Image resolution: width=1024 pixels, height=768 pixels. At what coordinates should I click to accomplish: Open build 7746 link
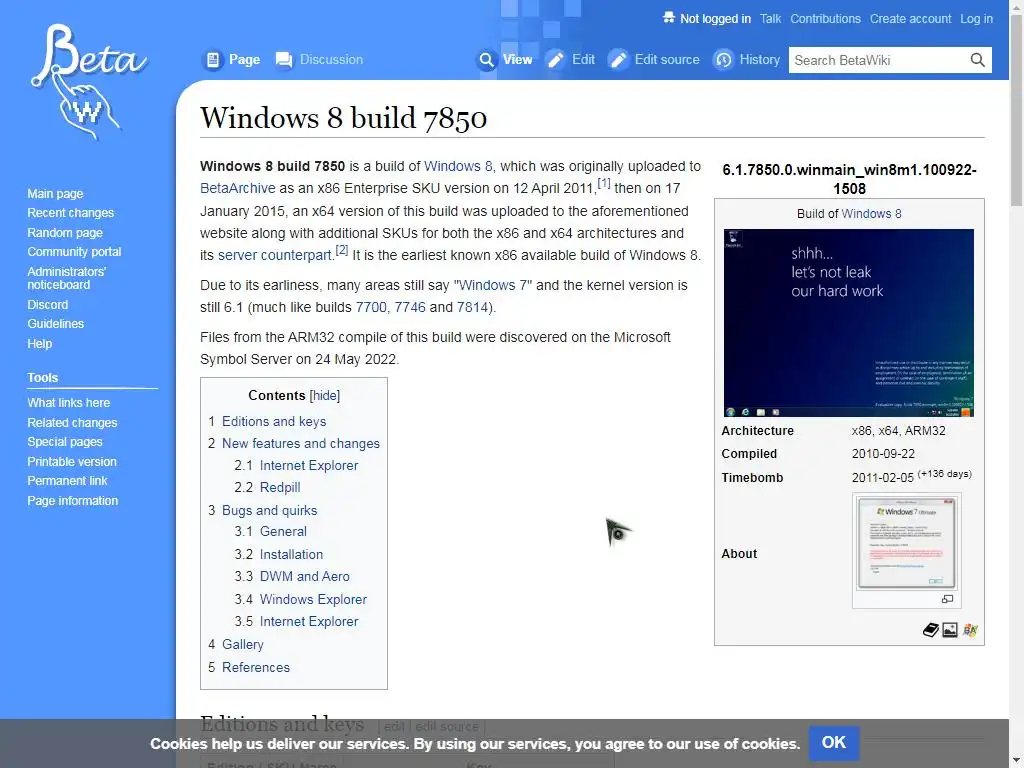coord(409,307)
